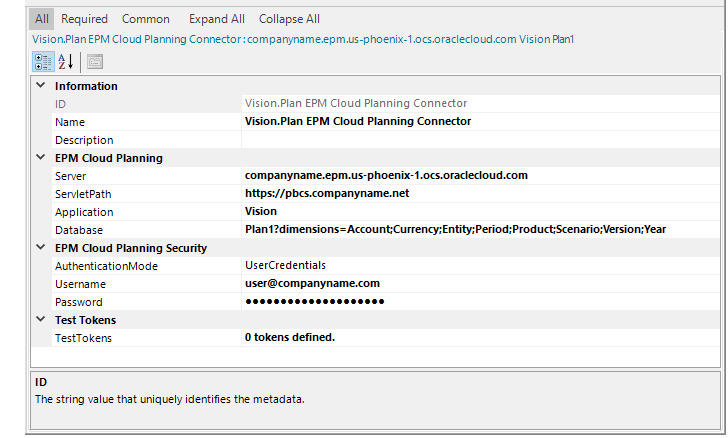Select the ID property label
The height and width of the screenshot is (438, 728).
[x=60, y=104]
